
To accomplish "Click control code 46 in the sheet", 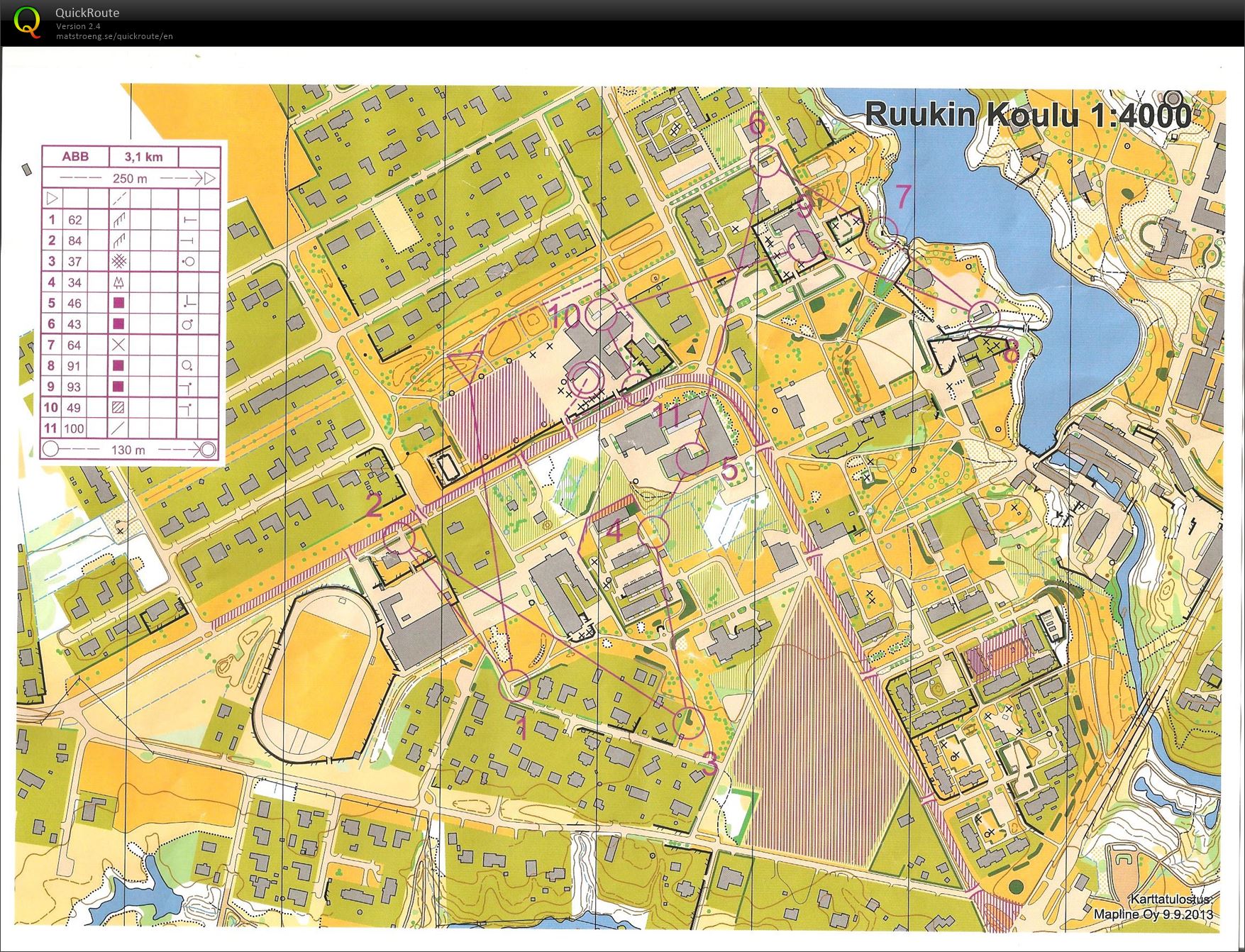I will [x=74, y=304].
